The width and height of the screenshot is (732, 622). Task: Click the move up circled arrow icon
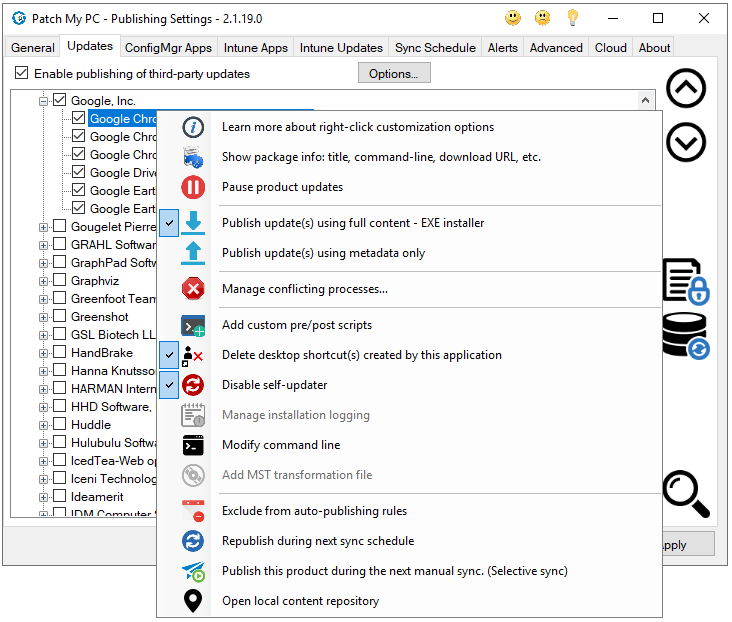click(686, 89)
